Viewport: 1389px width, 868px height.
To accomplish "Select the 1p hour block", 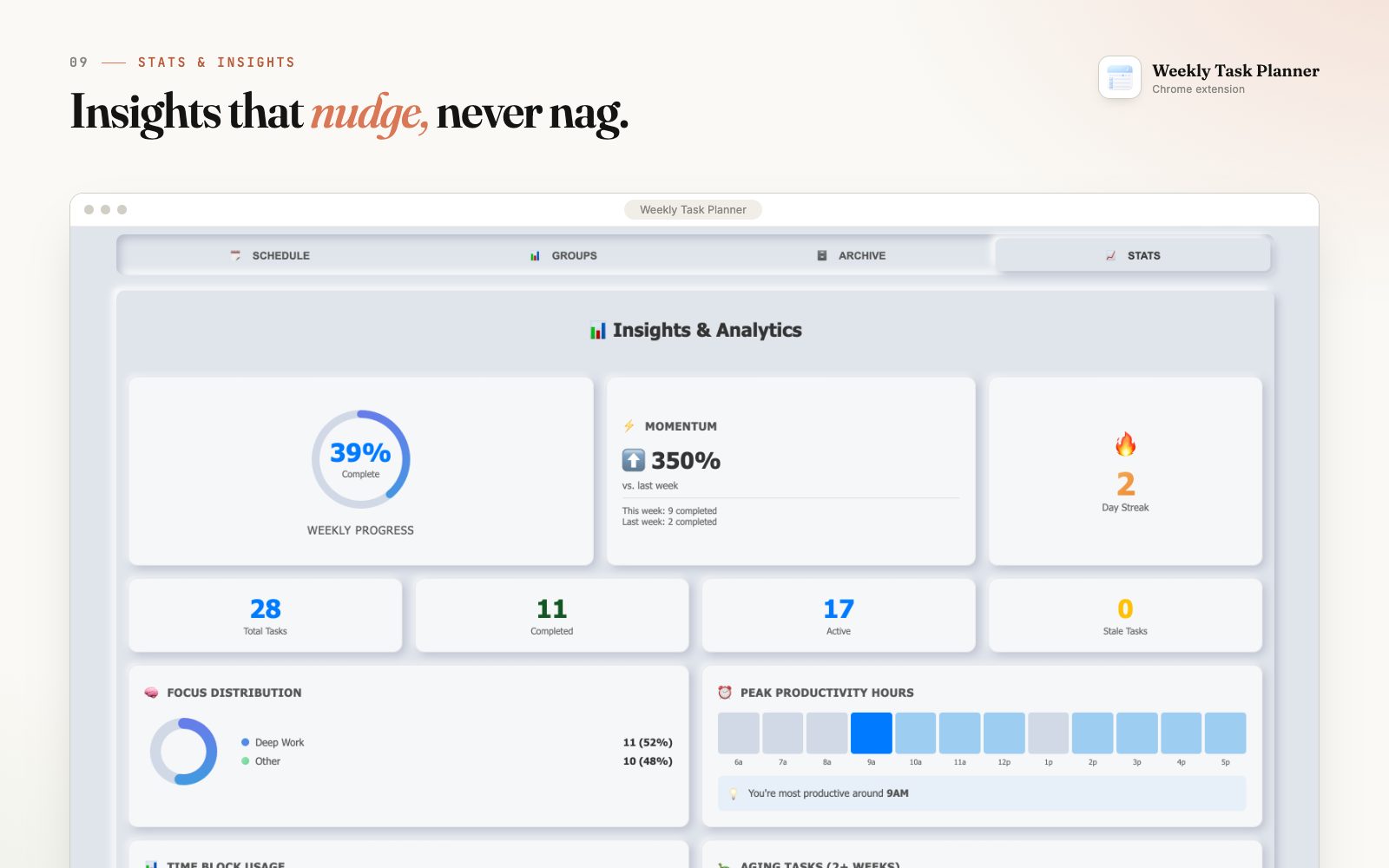I will (1049, 733).
